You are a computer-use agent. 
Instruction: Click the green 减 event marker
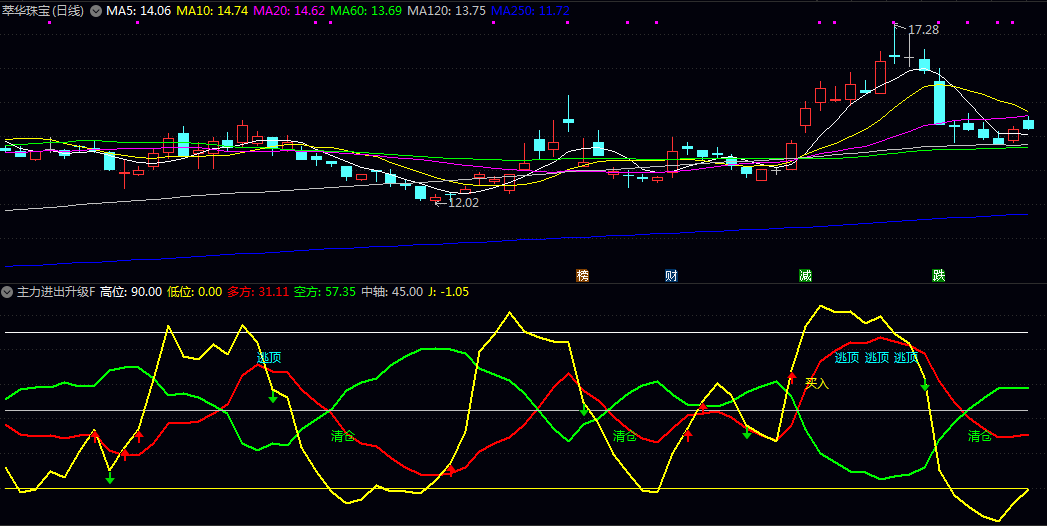[x=805, y=275]
